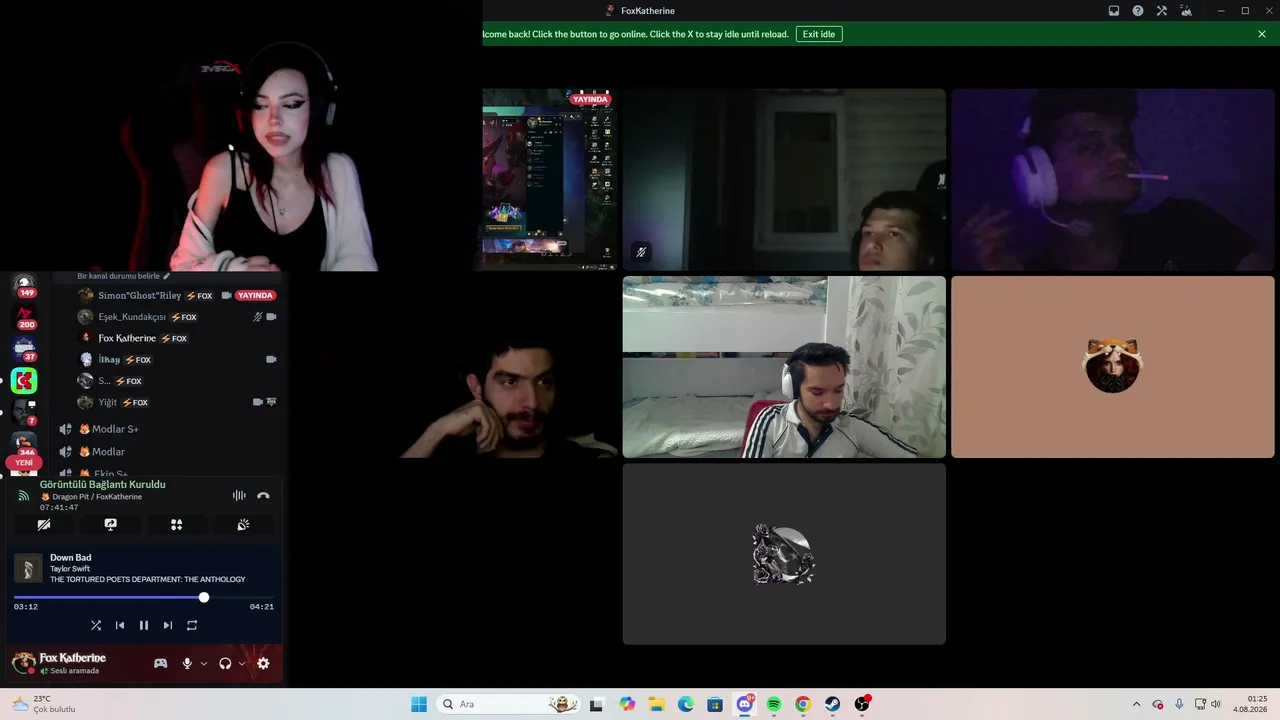
Task: Open the help question mark icon
Action: (x=1138, y=11)
